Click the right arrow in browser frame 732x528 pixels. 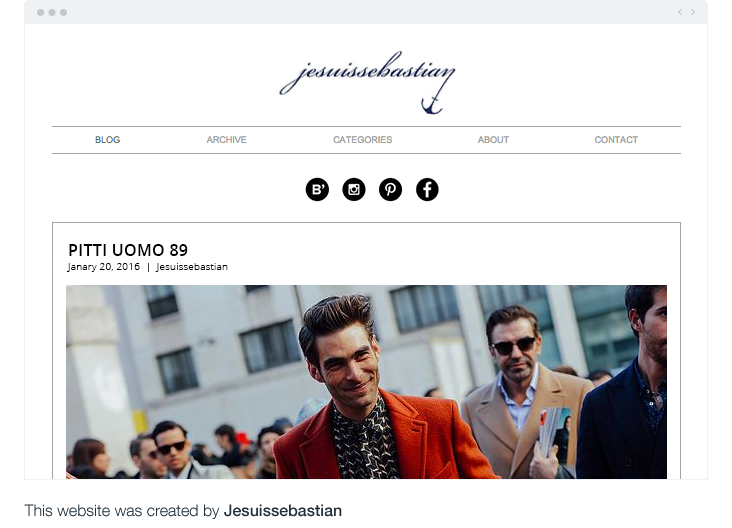tap(693, 12)
